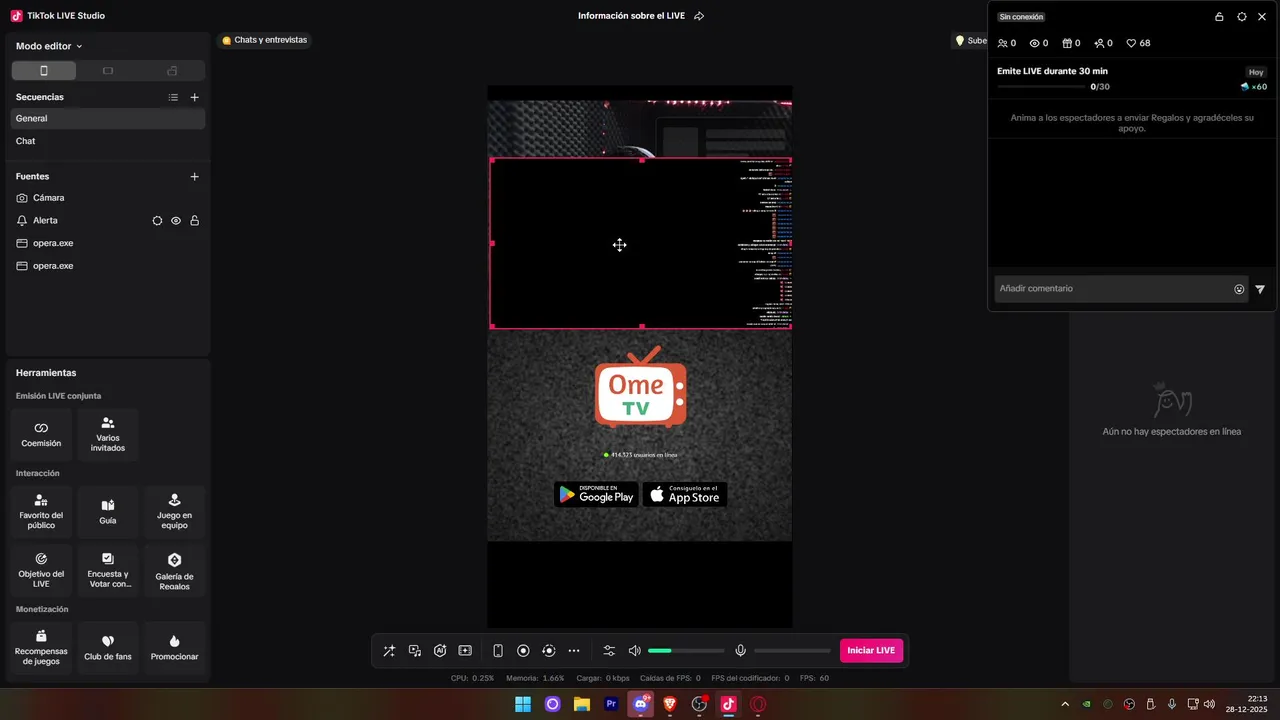Toggle the chat panel lock icon
The width and height of the screenshot is (1280, 720).
1219,17
